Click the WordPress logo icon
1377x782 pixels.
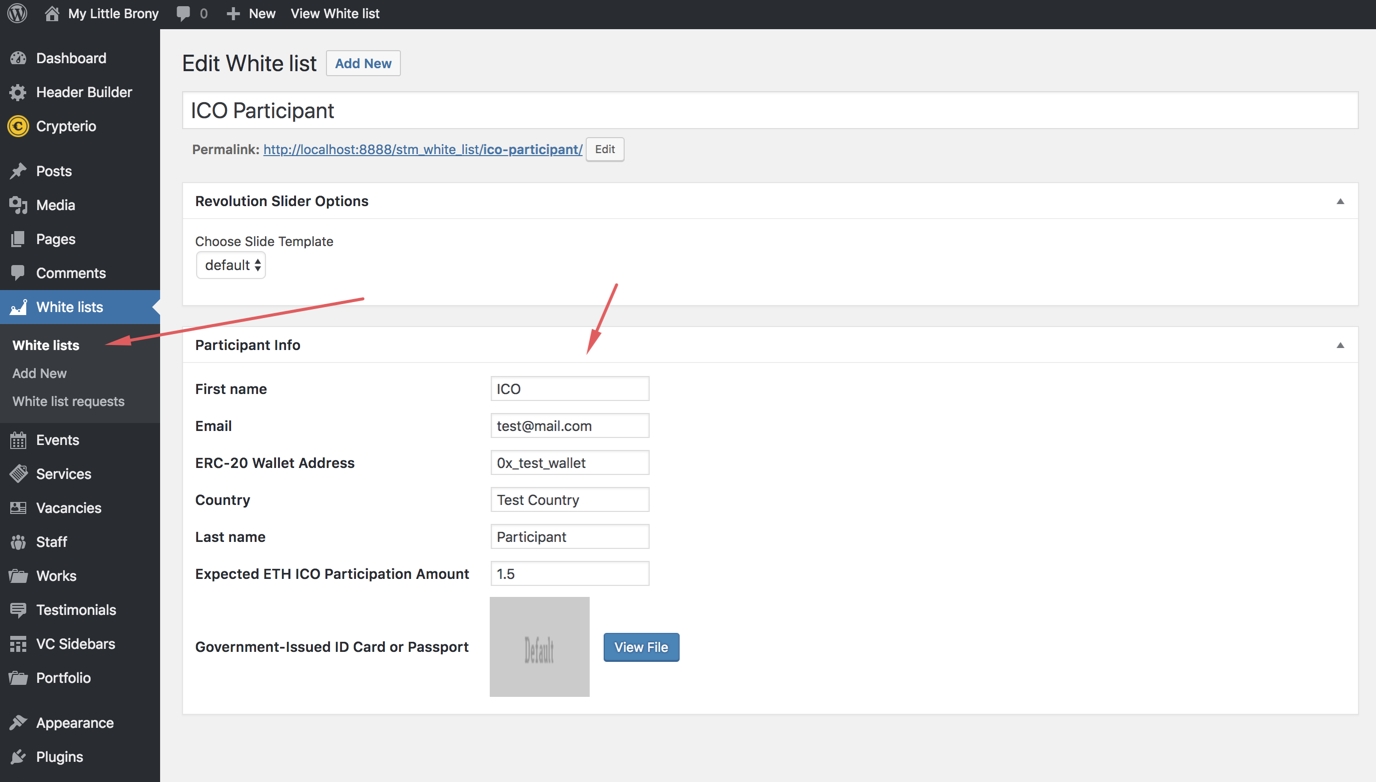coord(17,14)
